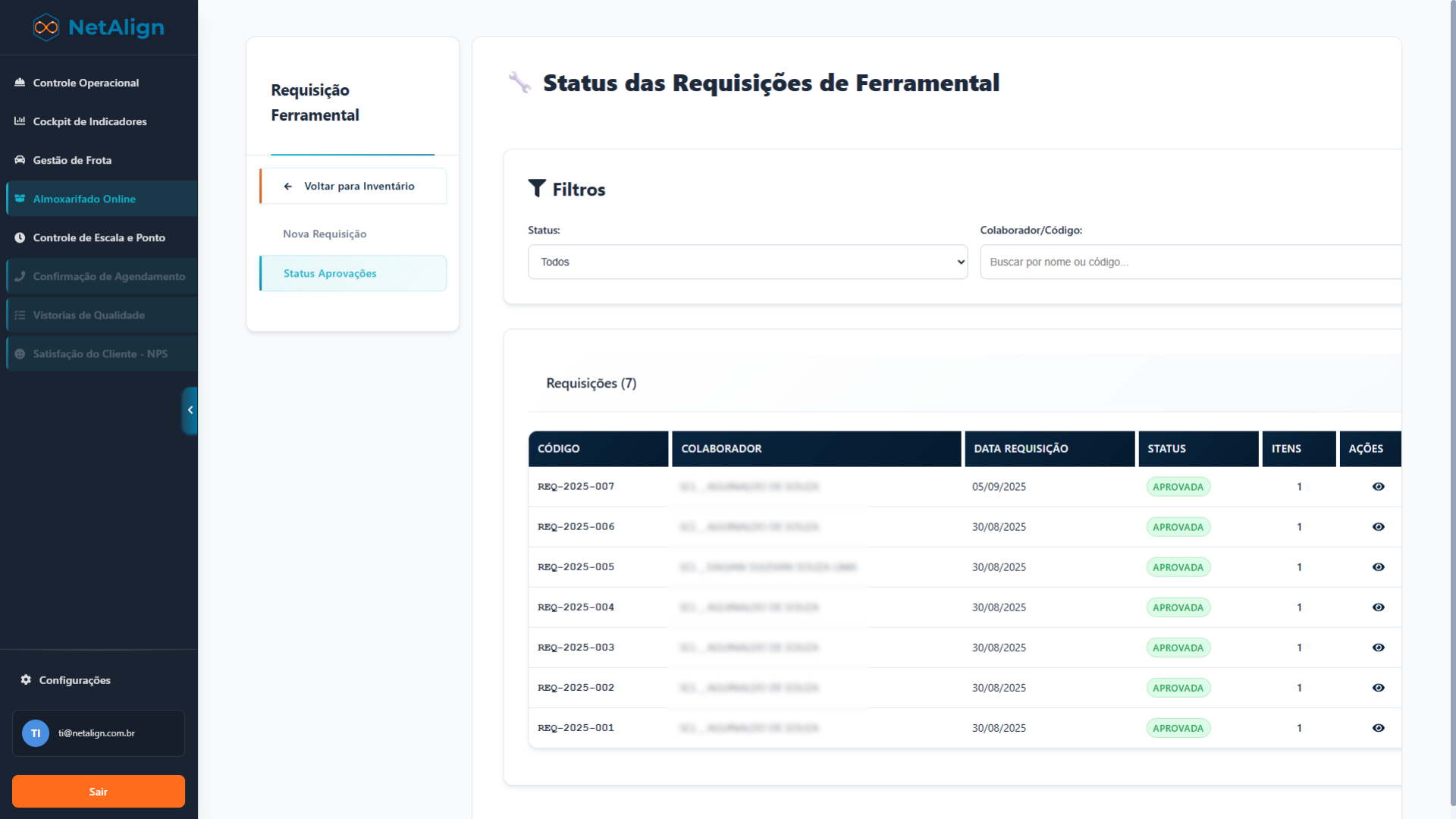1456x819 pixels.
Task: Open Configurações with the gear icon
Action: 74,680
